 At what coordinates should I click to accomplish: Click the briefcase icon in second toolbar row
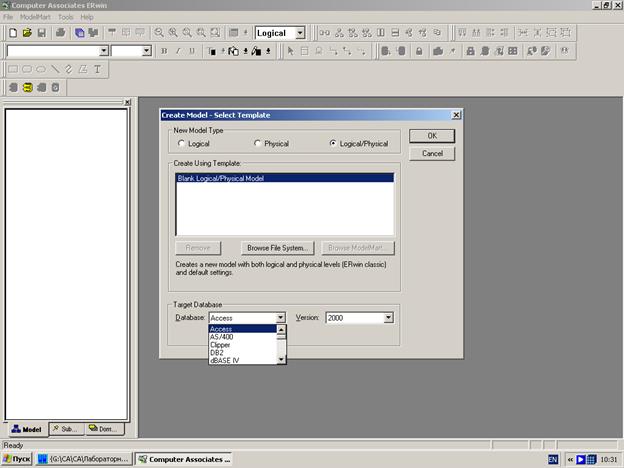pyautogui.click(x=438, y=51)
